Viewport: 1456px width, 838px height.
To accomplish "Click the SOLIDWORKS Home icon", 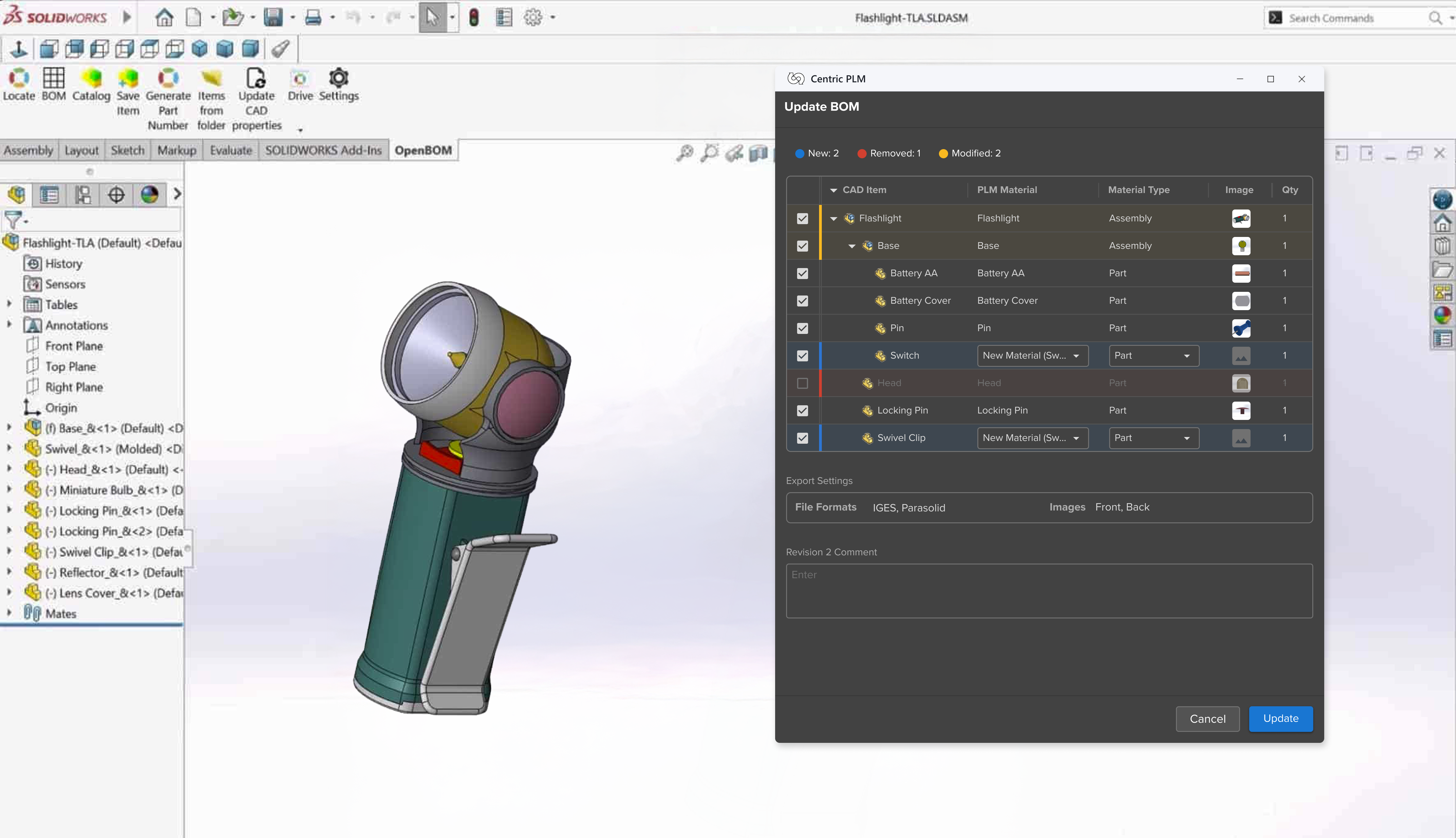I will coord(164,17).
